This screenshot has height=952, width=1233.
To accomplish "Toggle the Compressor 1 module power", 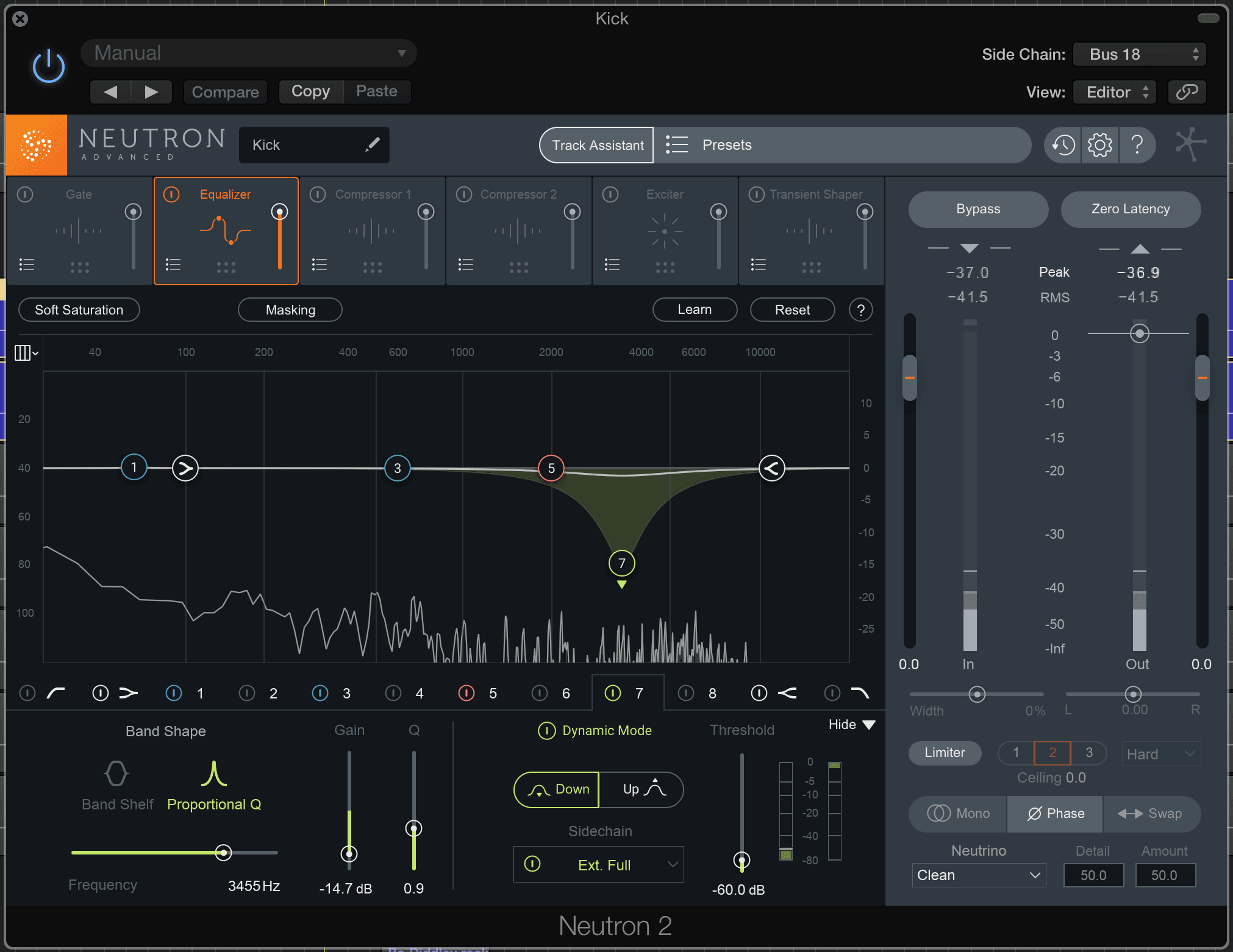I will (318, 194).
